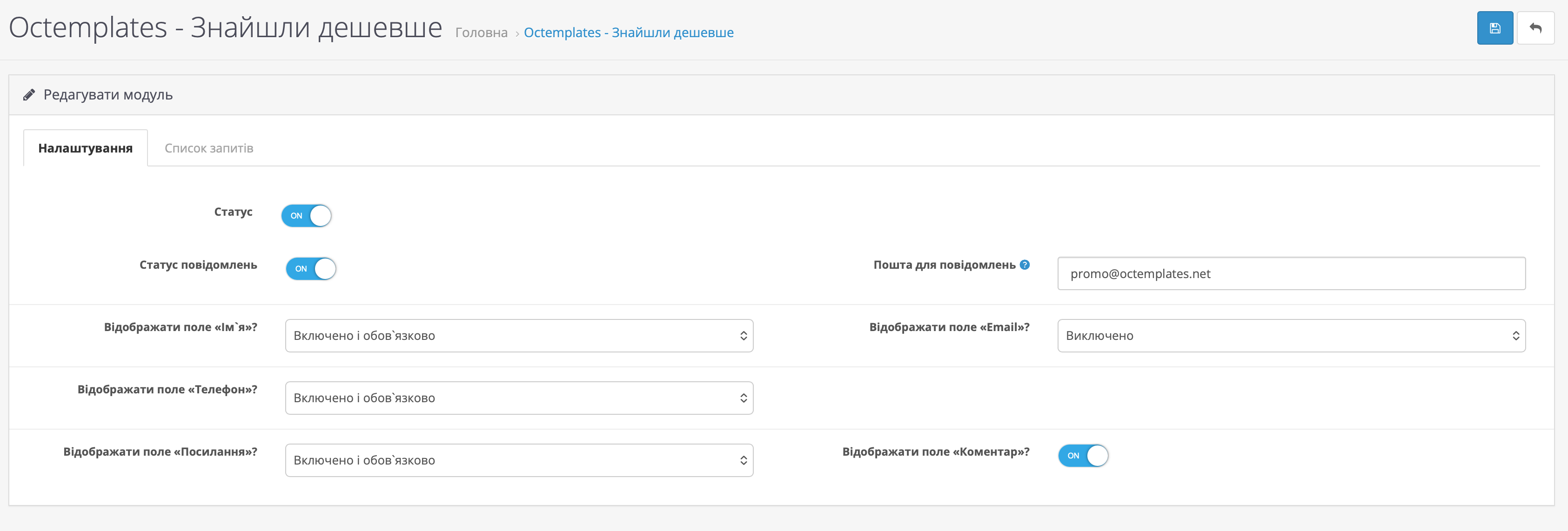
Task: Click the notification email input field
Action: coord(1290,274)
